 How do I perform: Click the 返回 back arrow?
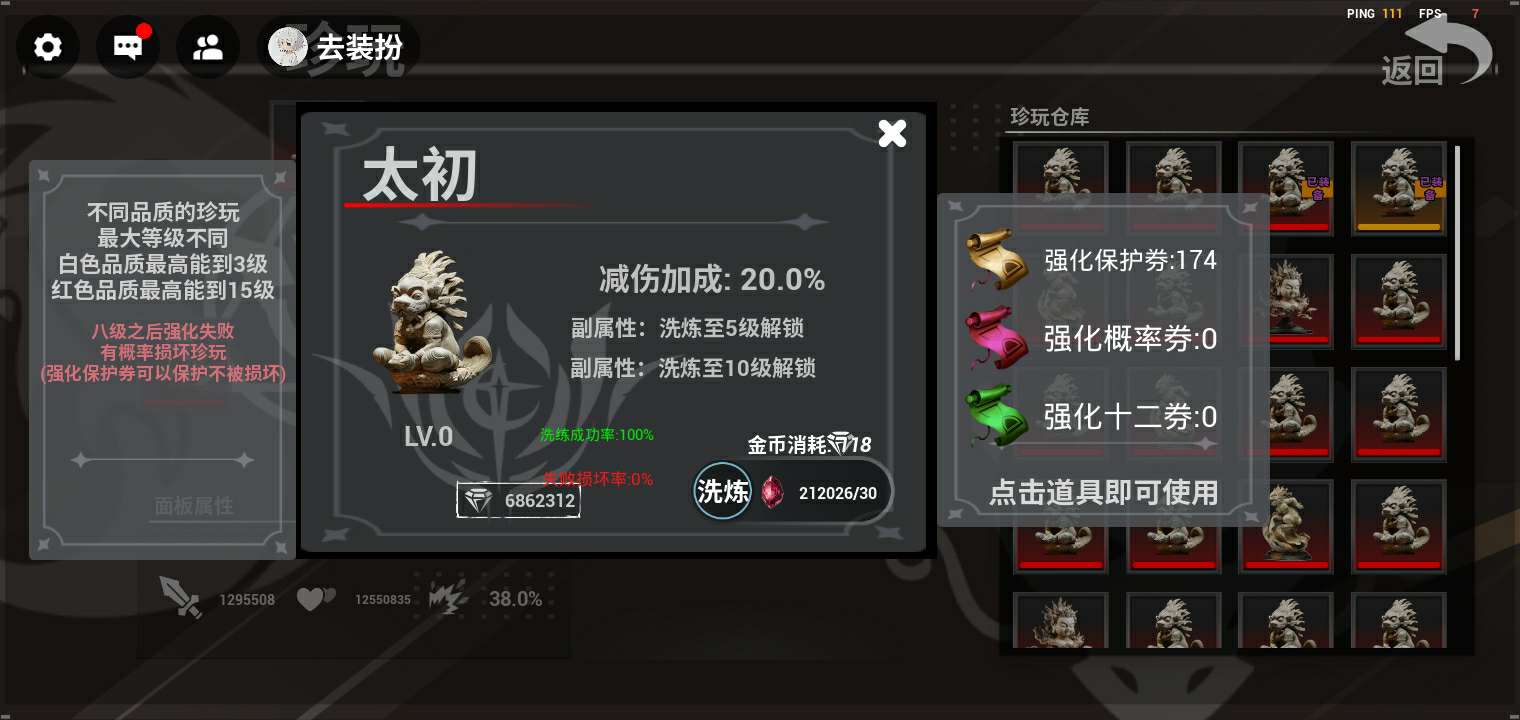click(x=1438, y=50)
